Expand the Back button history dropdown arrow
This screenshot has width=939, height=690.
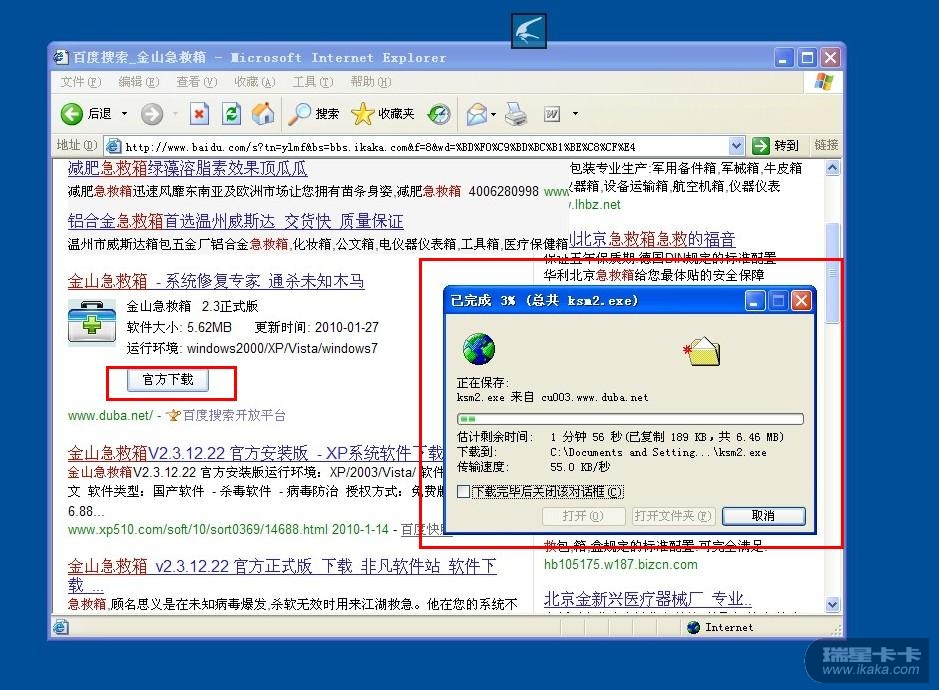coord(125,114)
